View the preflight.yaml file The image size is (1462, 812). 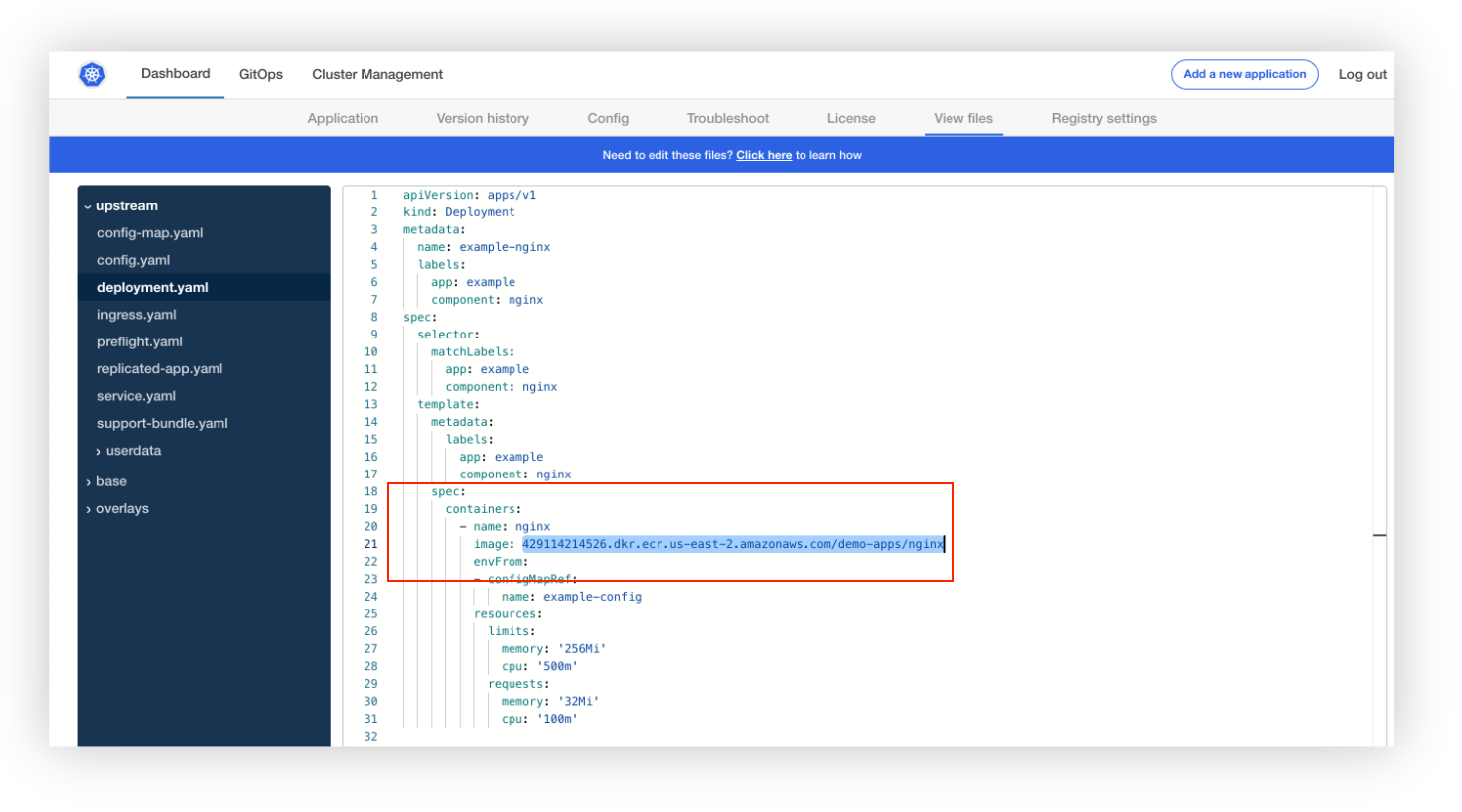140,340
